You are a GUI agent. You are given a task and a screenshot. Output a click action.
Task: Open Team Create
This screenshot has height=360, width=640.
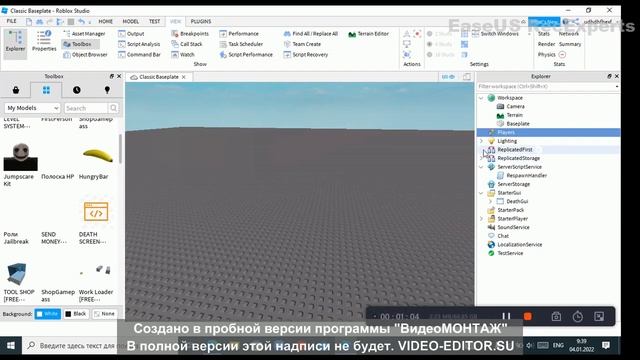pyautogui.click(x=302, y=44)
